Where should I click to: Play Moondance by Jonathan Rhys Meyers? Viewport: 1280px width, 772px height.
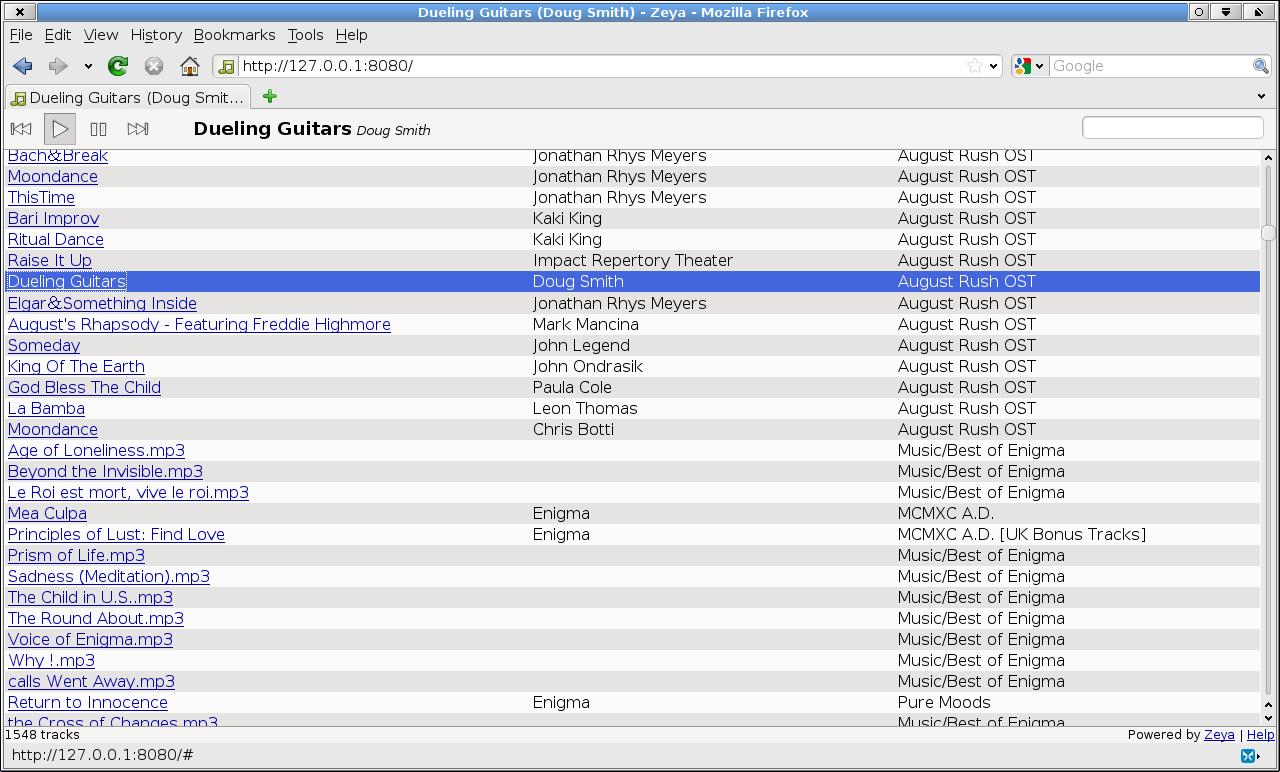point(53,177)
